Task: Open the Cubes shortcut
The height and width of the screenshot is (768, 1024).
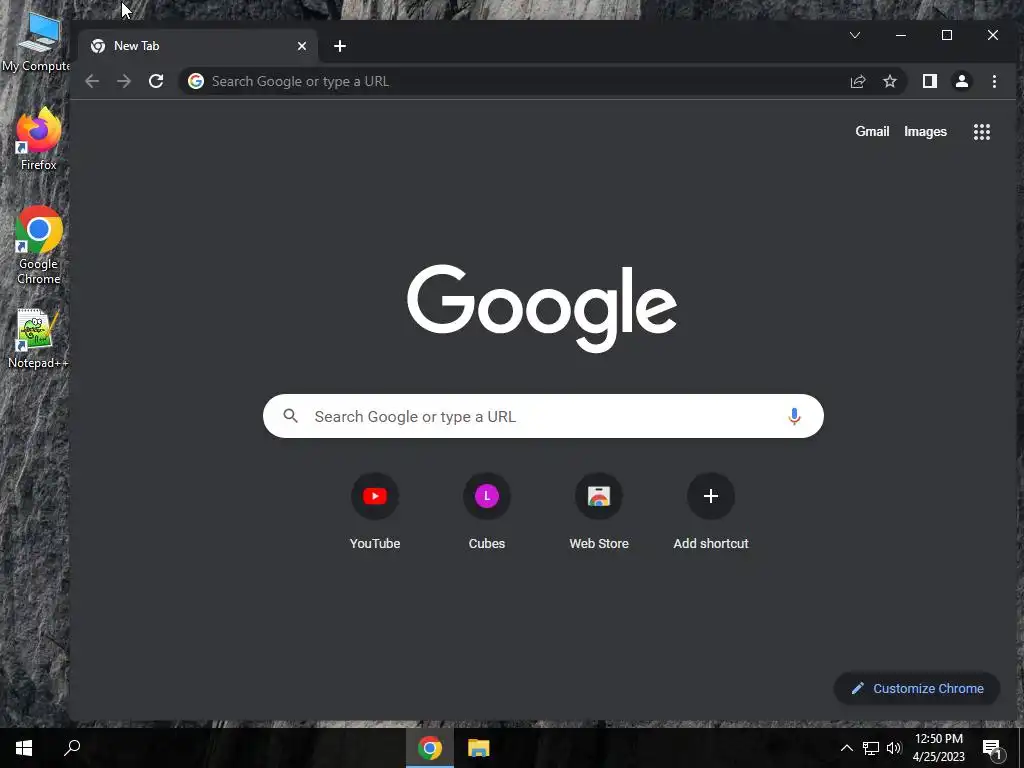Action: click(487, 512)
